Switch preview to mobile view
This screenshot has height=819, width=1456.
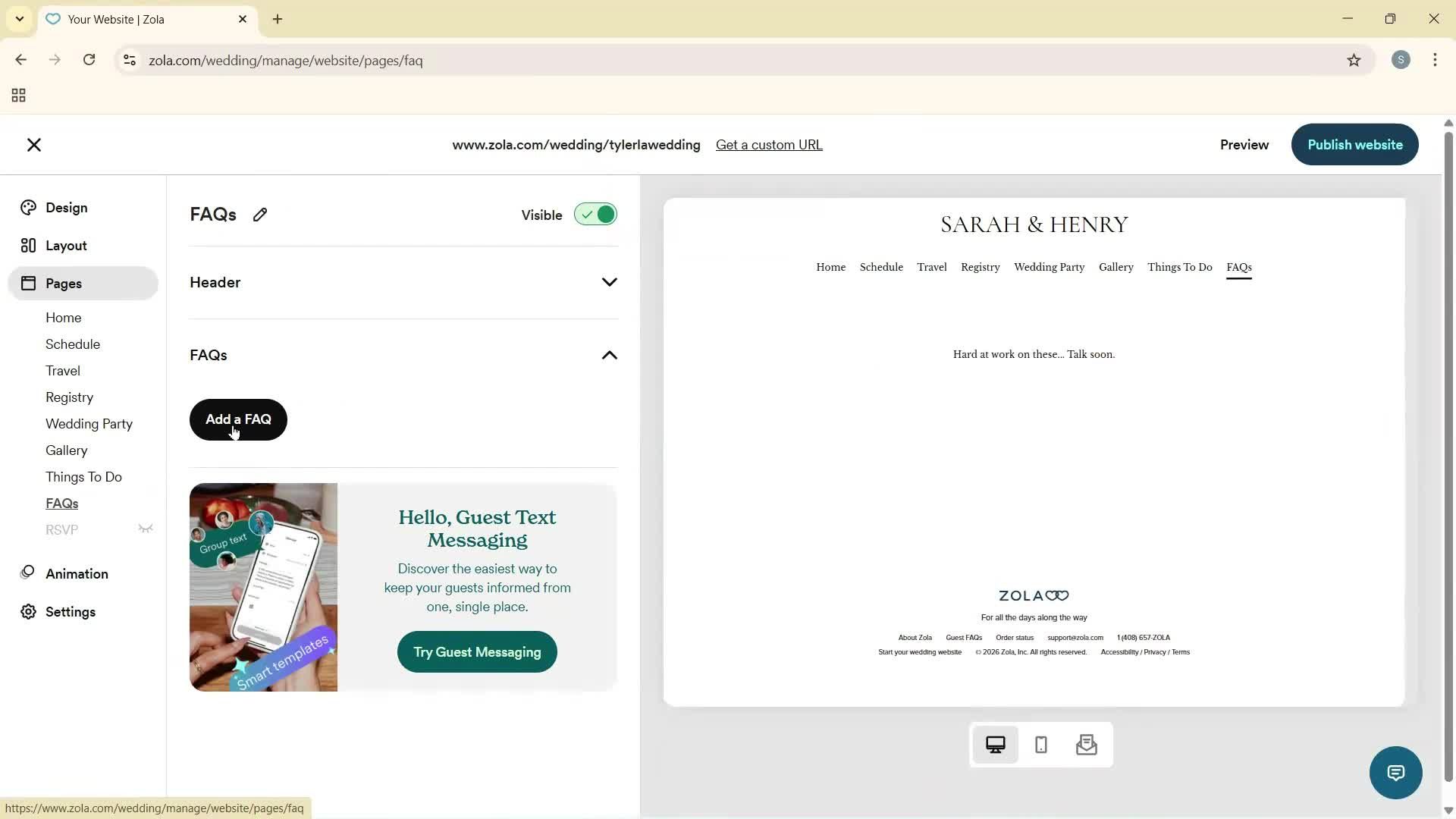(x=1040, y=745)
